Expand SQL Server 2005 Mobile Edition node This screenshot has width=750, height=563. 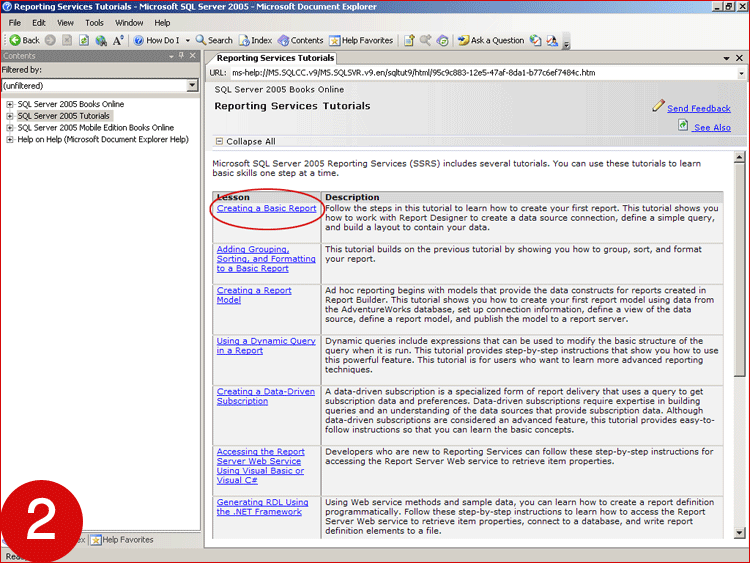(10, 128)
